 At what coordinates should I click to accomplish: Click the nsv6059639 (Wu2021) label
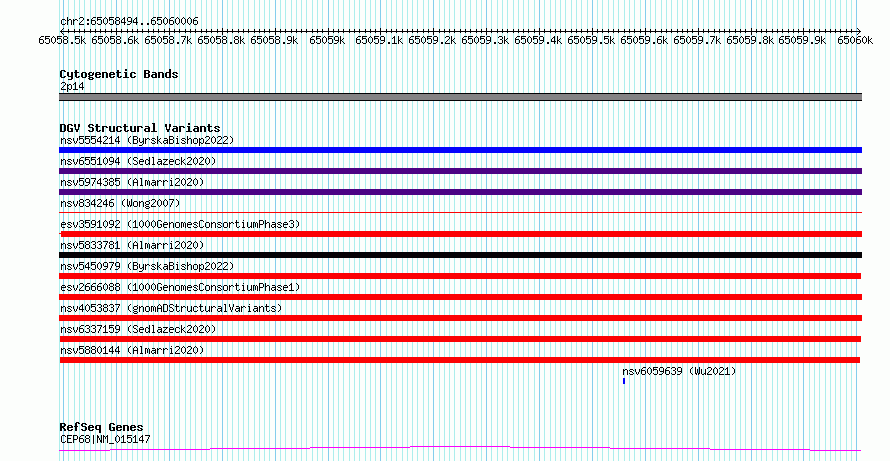point(679,371)
